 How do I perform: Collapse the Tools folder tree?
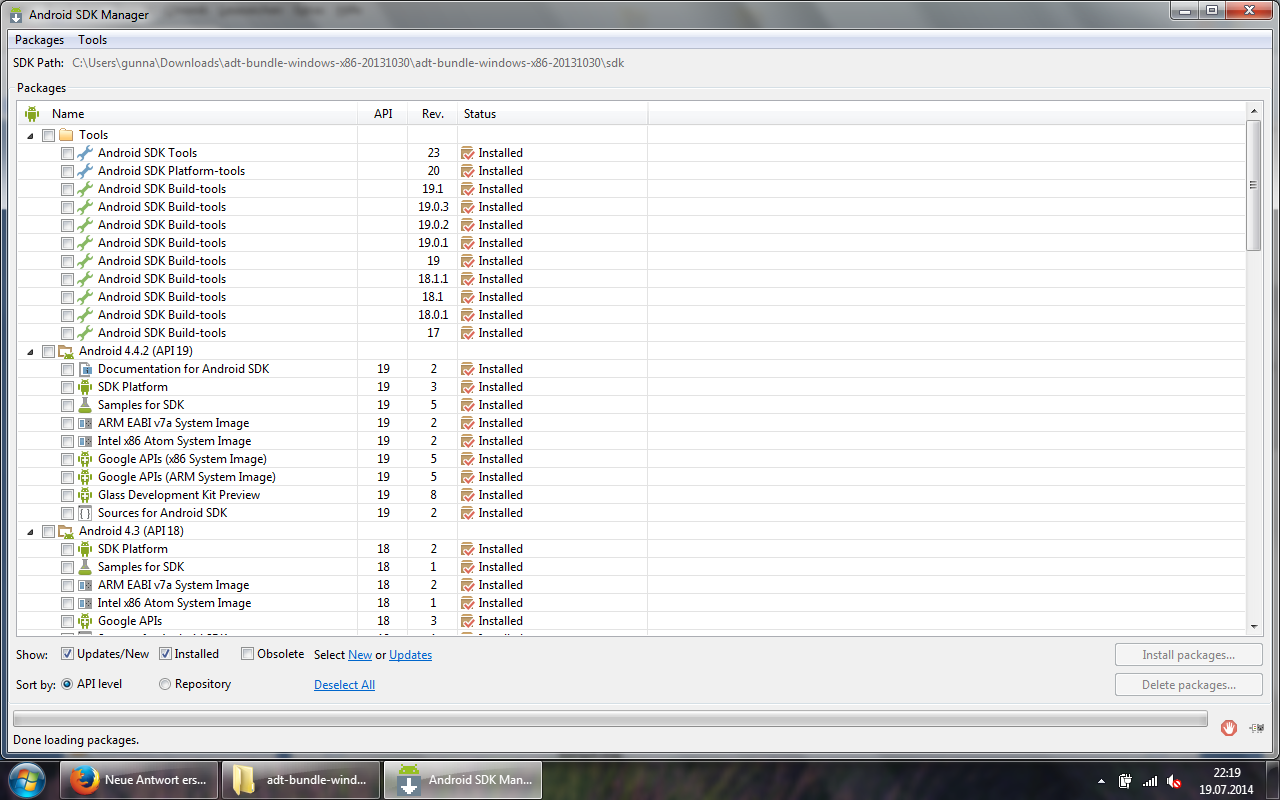pos(30,135)
